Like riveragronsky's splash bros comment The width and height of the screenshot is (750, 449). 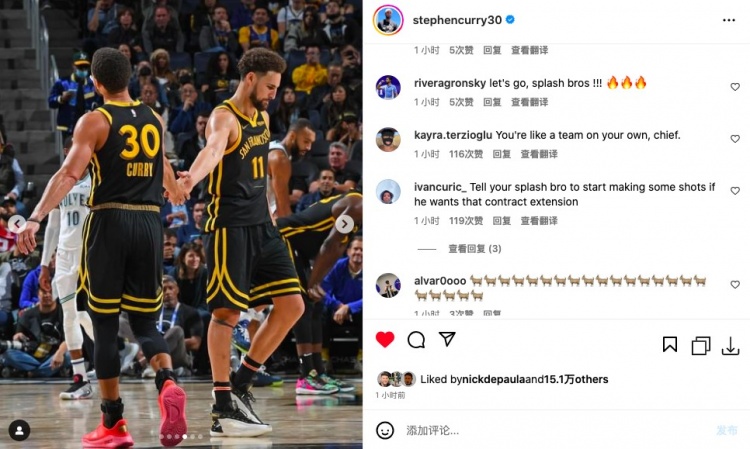[735, 87]
